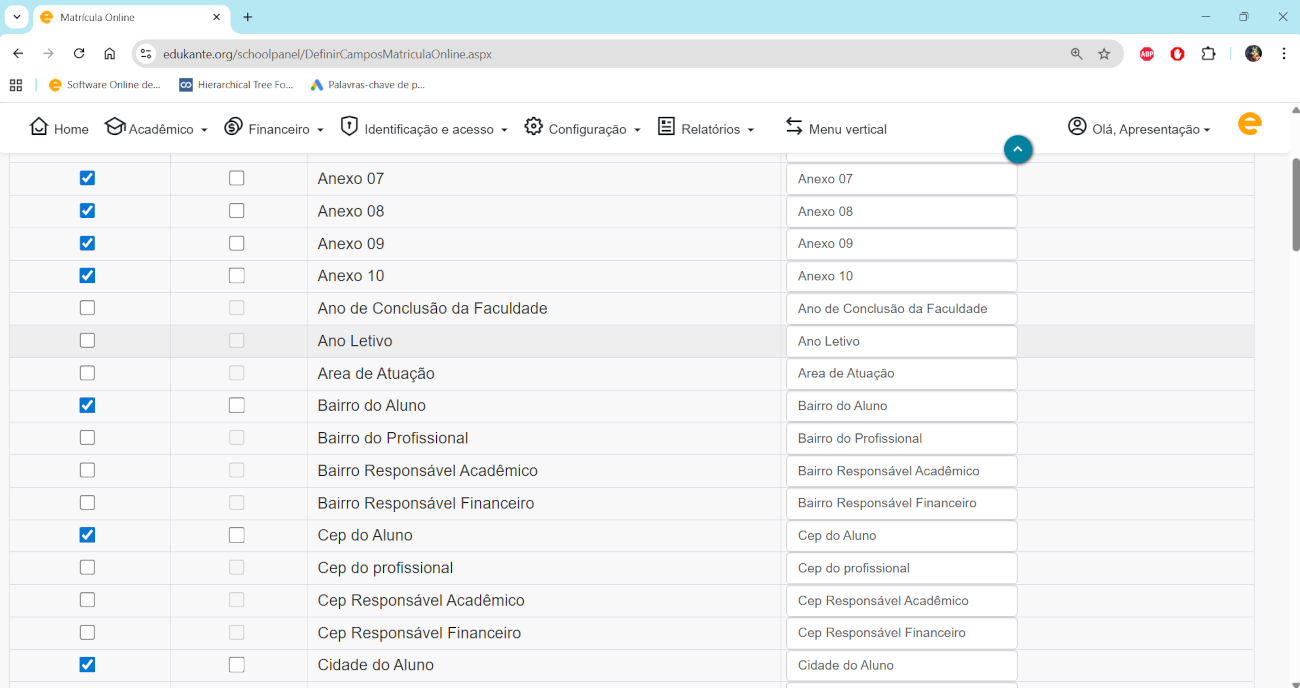Check second-column checkbox for Bairro do Aluno
The width and height of the screenshot is (1300, 688).
[236, 405]
